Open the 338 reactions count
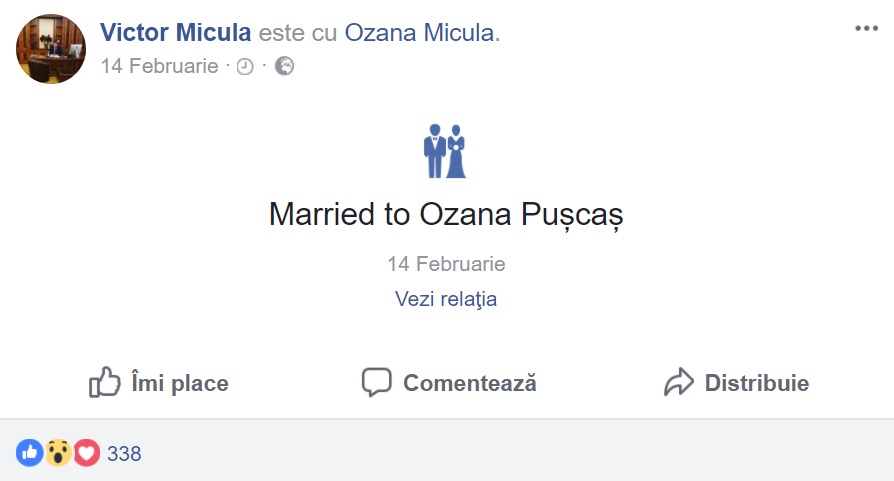Image resolution: width=894 pixels, height=481 pixels. (x=124, y=454)
